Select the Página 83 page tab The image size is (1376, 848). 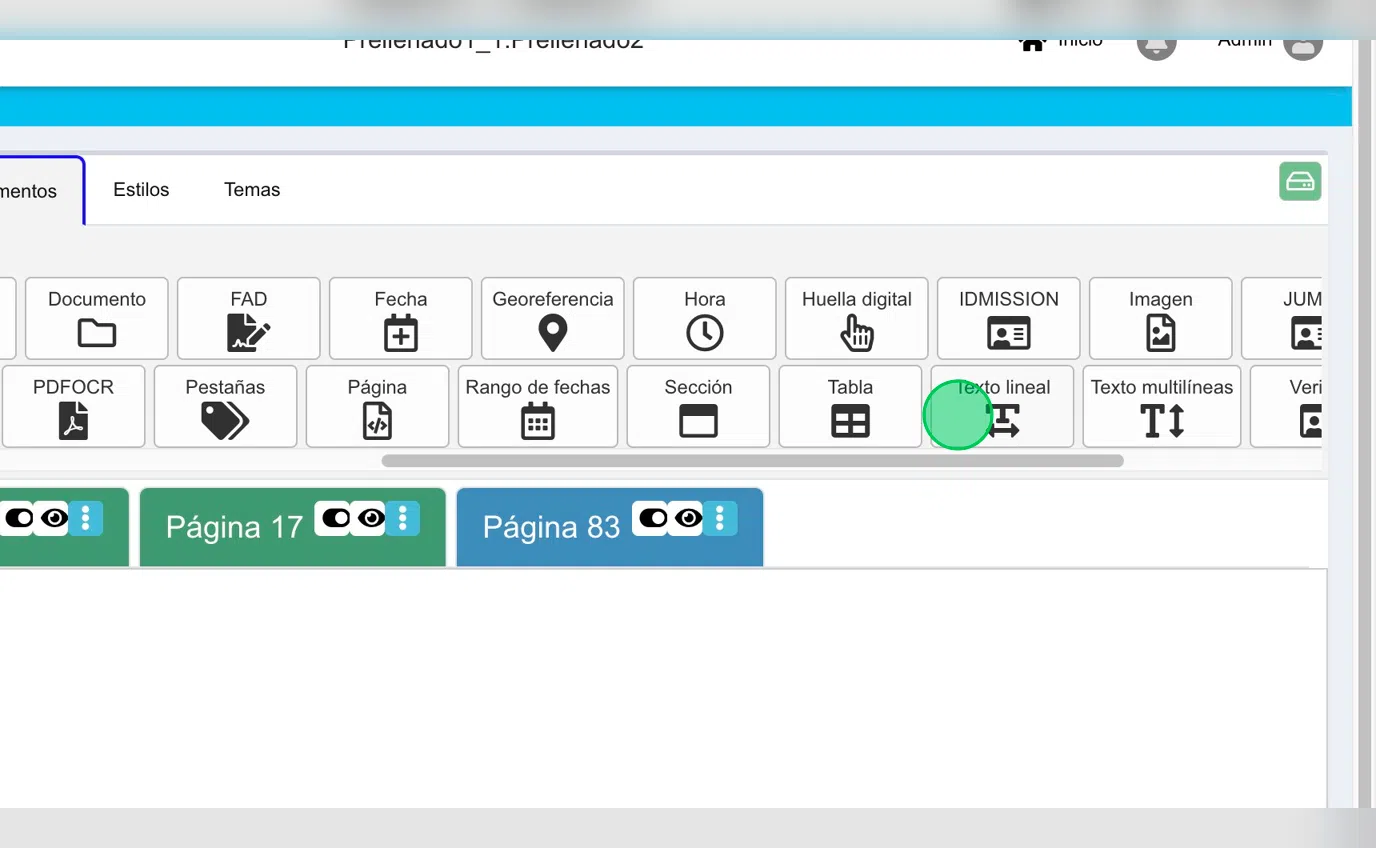tap(551, 528)
